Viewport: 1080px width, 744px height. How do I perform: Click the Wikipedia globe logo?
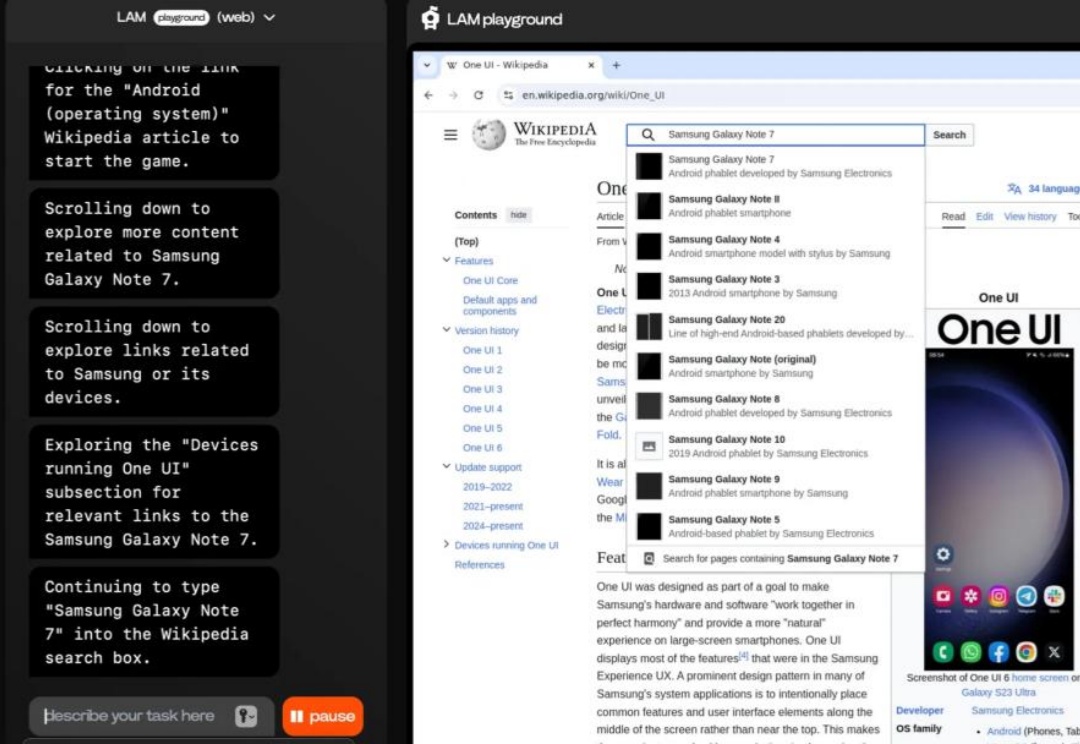click(489, 134)
